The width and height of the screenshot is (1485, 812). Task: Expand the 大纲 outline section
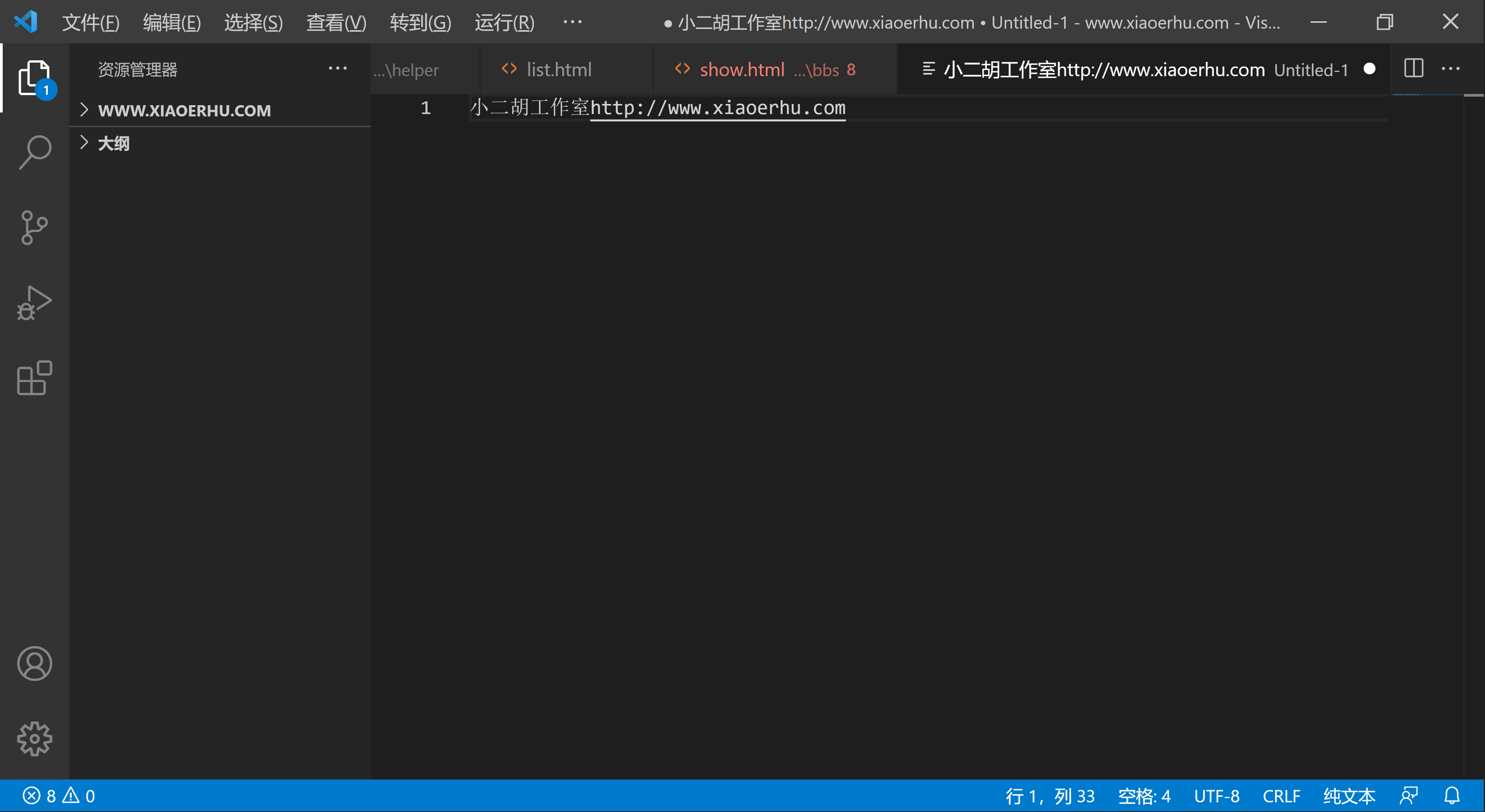click(114, 143)
